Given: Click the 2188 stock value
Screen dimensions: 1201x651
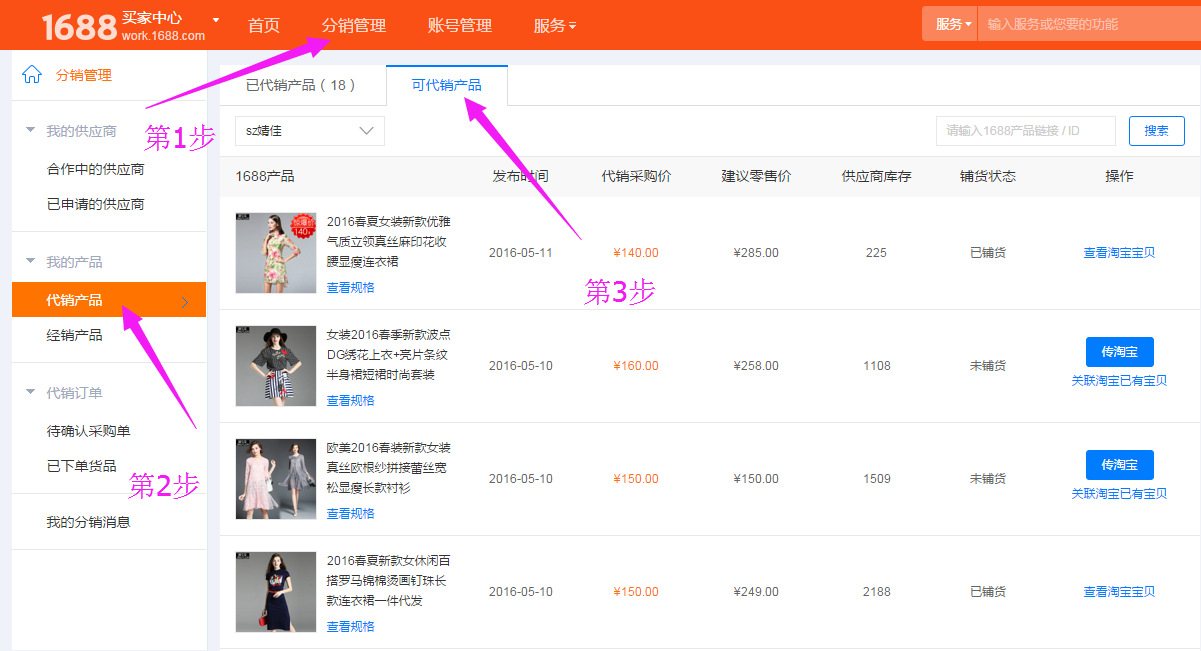Looking at the screenshot, I should pyautogui.click(x=877, y=592).
